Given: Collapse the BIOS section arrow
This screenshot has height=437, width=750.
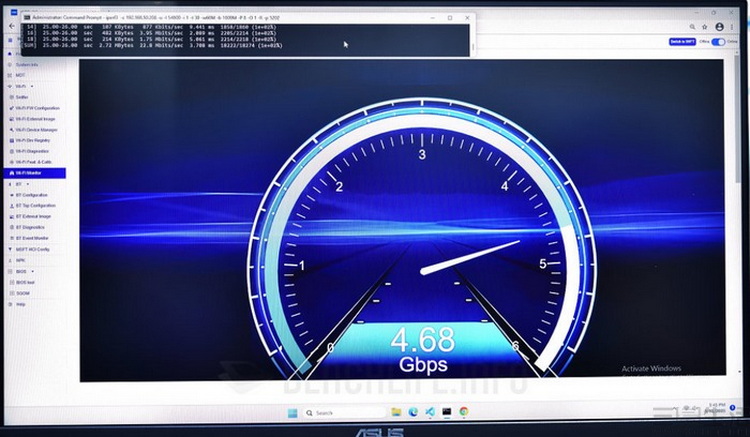Looking at the screenshot, I should (33, 272).
